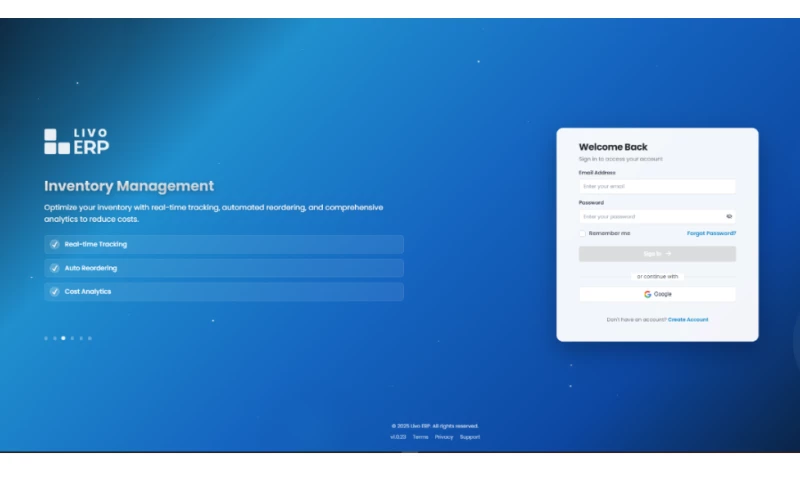
Task: Click the Cost Analytics checkmark icon
Action: [54, 292]
